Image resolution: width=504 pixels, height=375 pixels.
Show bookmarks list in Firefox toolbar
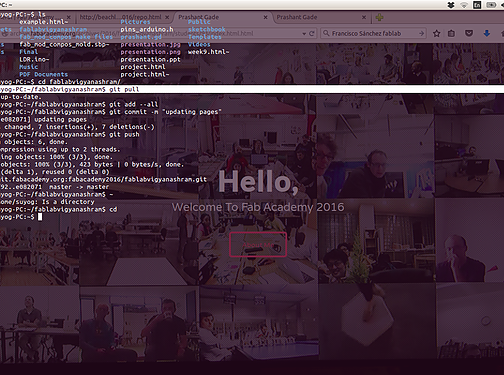(451, 33)
